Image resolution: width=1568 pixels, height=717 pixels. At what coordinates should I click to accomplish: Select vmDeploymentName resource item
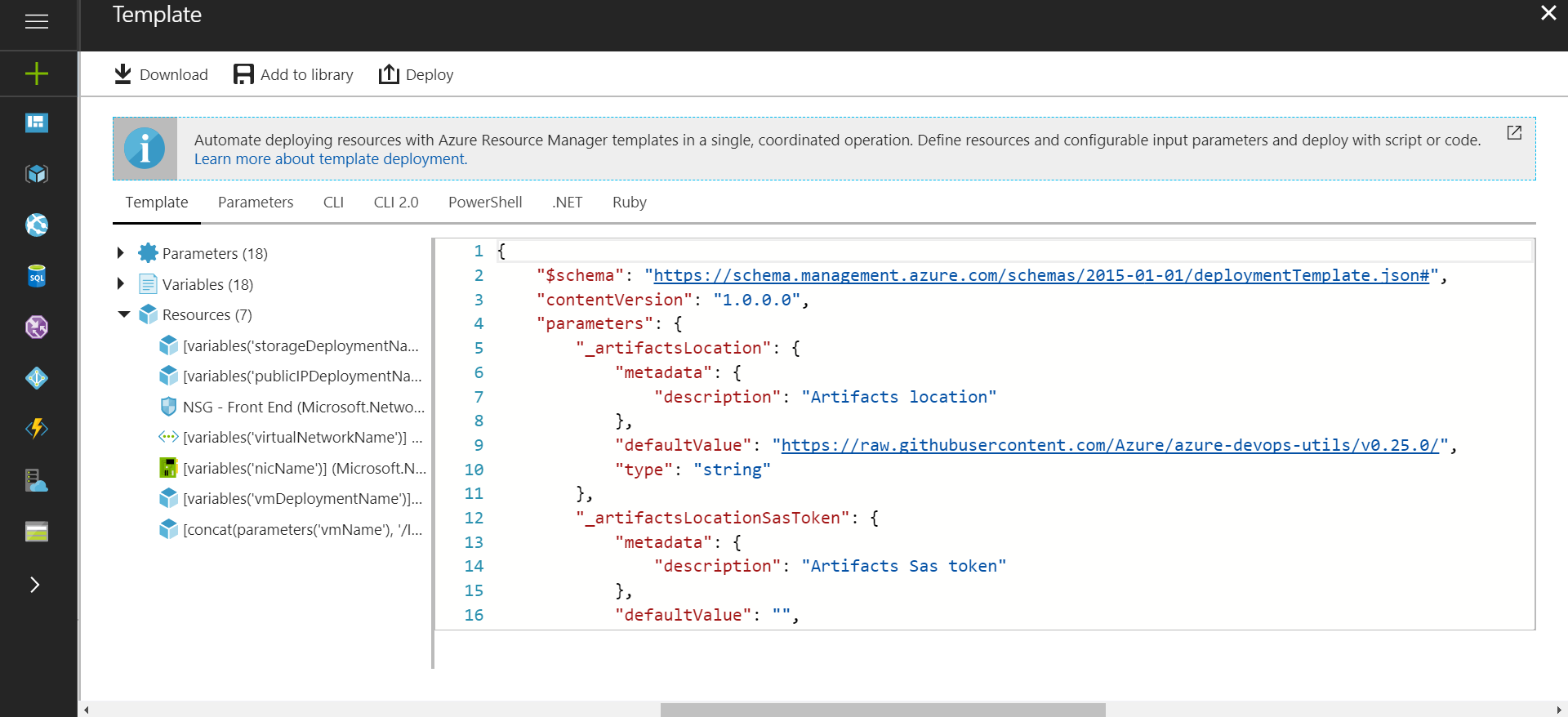pos(302,499)
